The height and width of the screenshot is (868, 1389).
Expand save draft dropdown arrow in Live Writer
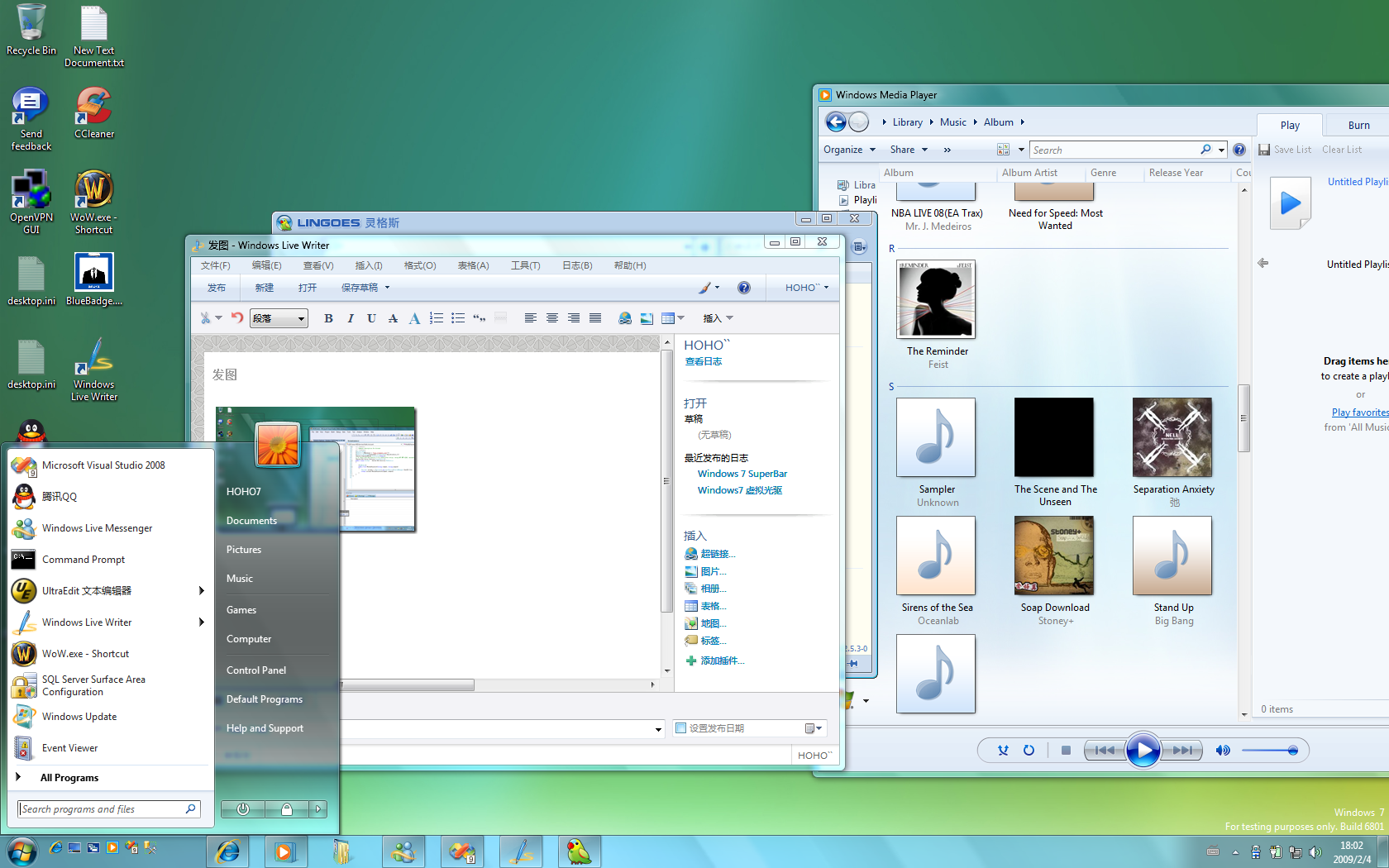(387, 288)
